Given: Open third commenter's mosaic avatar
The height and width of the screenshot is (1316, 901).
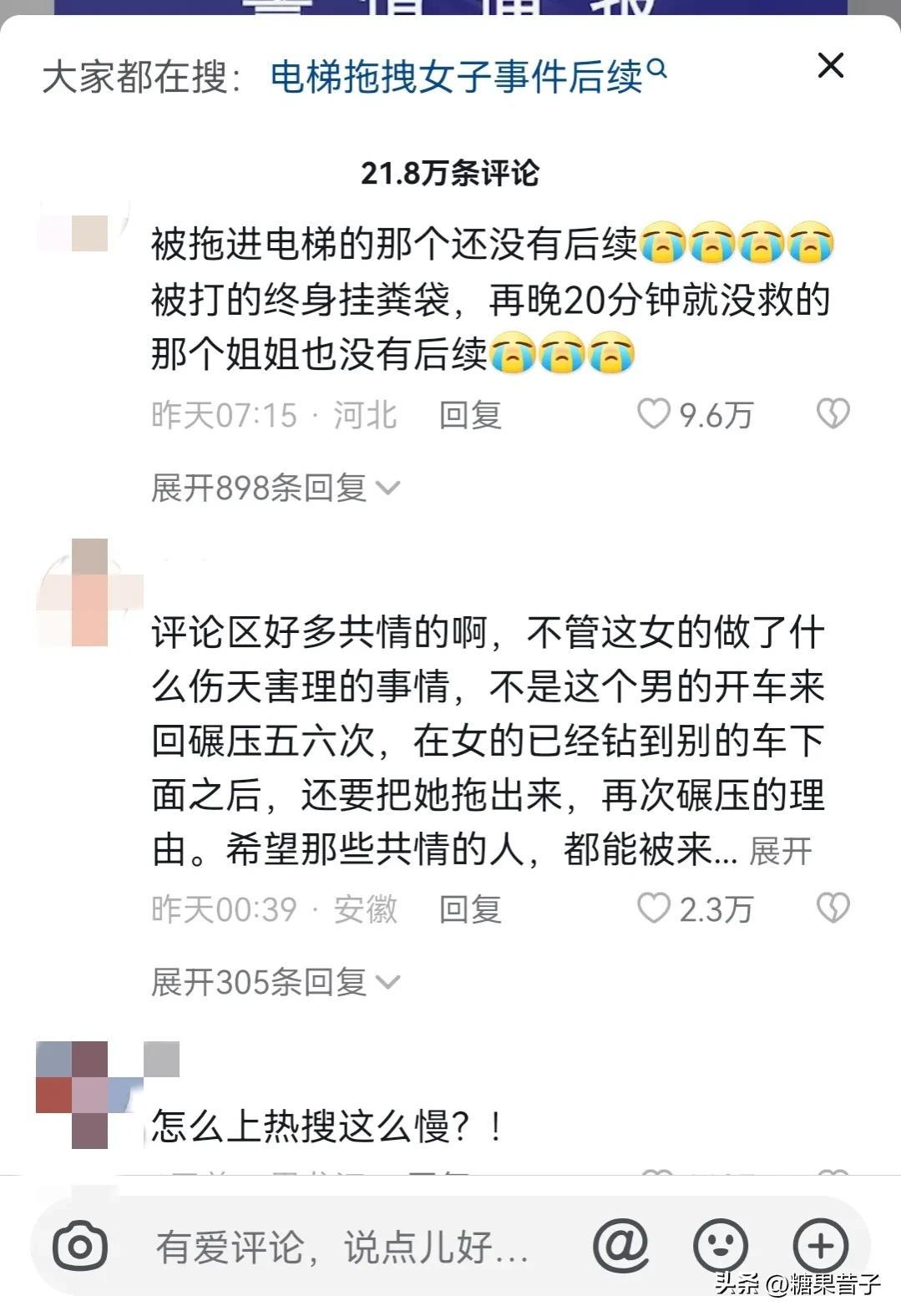Looking at the screenshot, I should 90,1094.
